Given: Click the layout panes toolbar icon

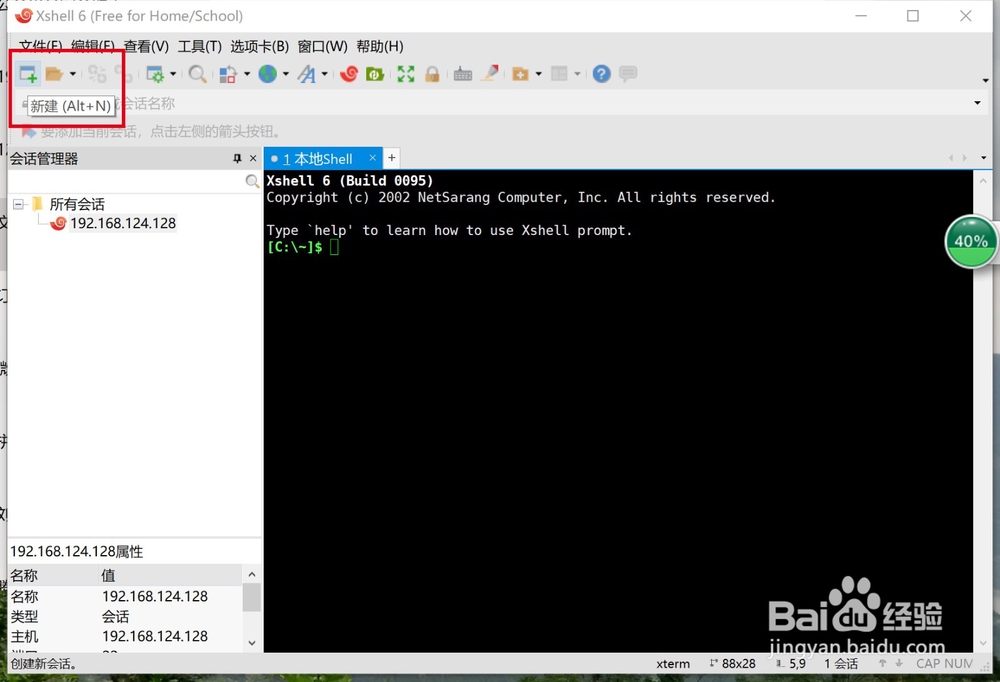Looking at the screenshot, I should 559,74.
